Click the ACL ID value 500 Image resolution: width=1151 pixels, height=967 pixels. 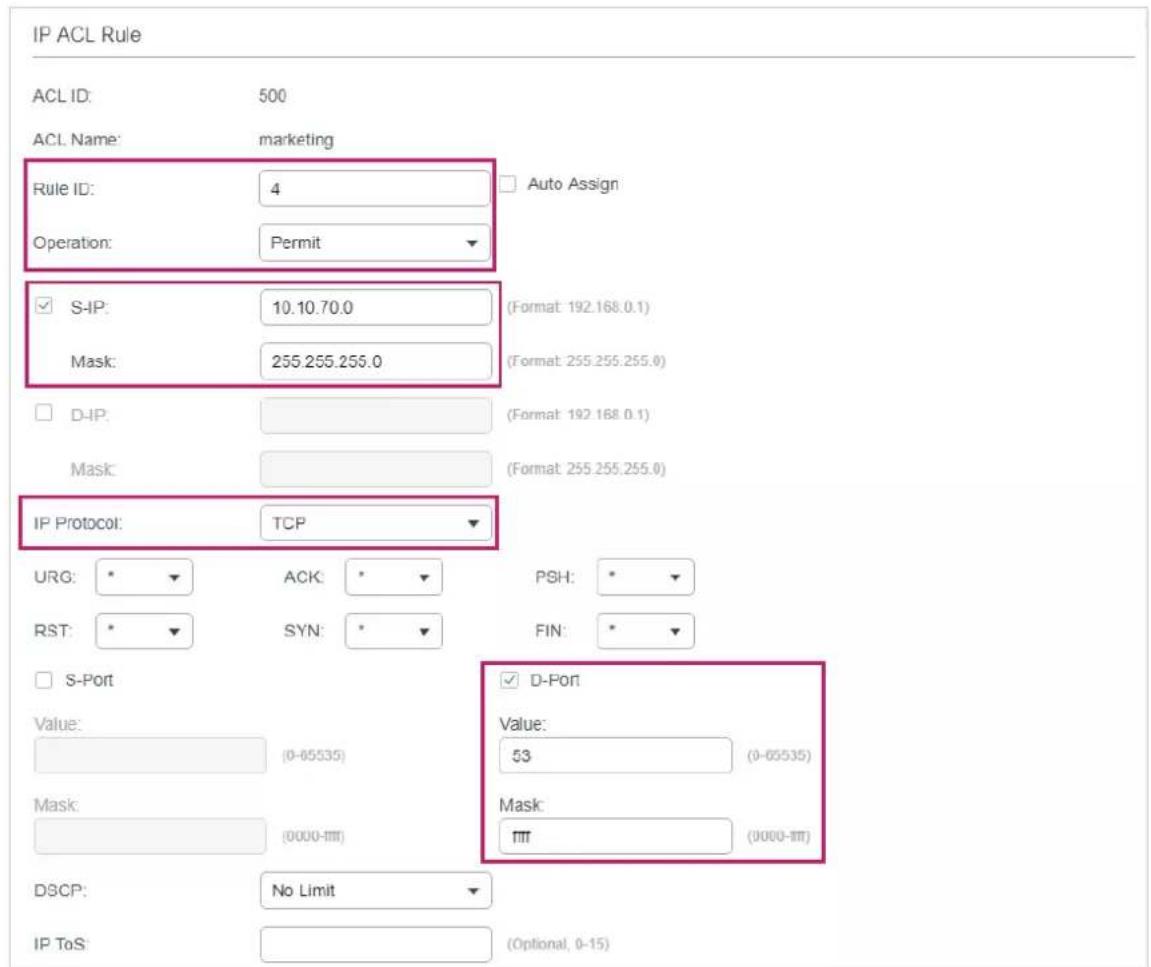pyautogui.click(x=272, y=95)
